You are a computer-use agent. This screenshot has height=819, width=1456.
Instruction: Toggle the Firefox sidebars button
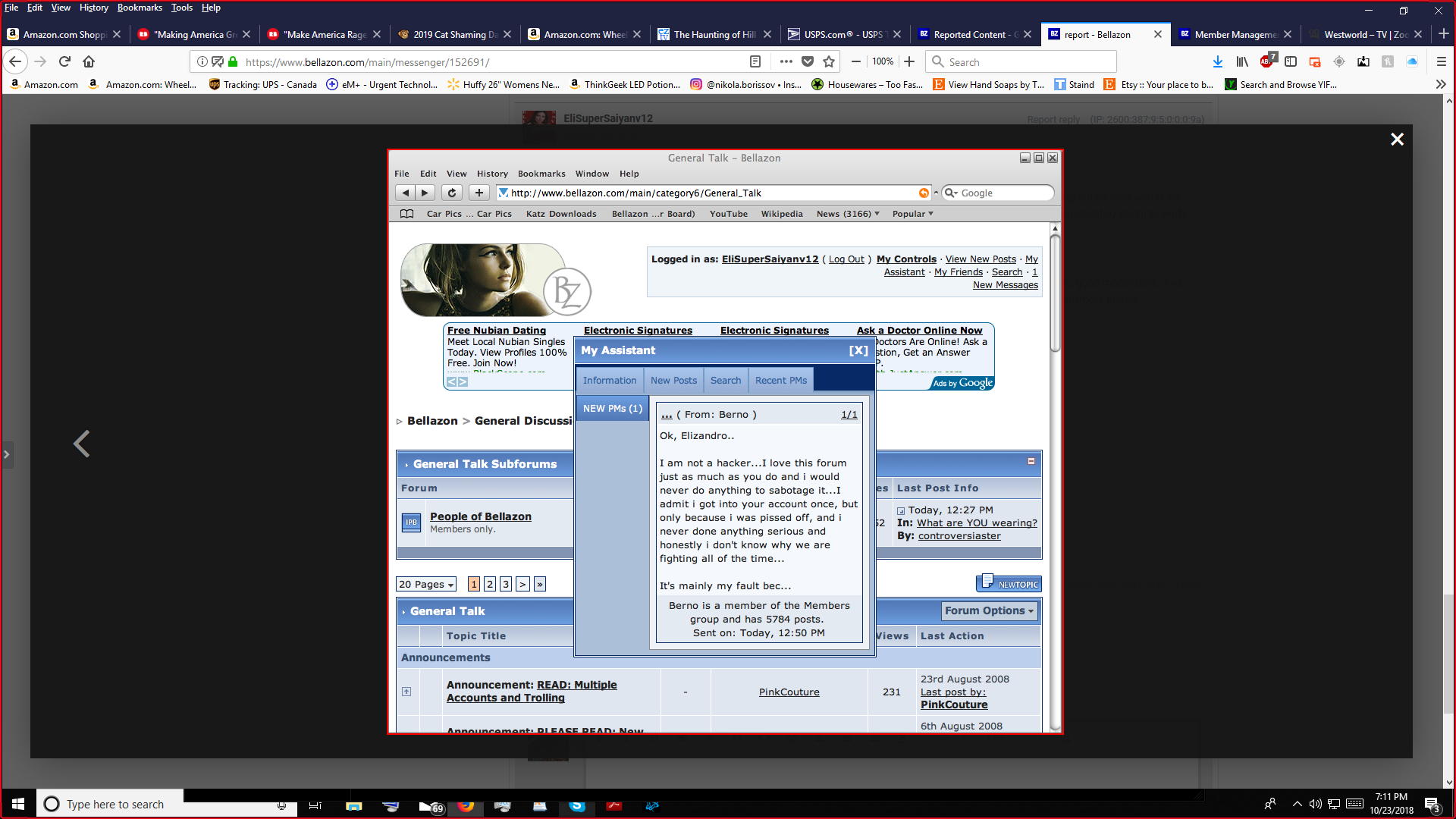[x=1291, y=61]
